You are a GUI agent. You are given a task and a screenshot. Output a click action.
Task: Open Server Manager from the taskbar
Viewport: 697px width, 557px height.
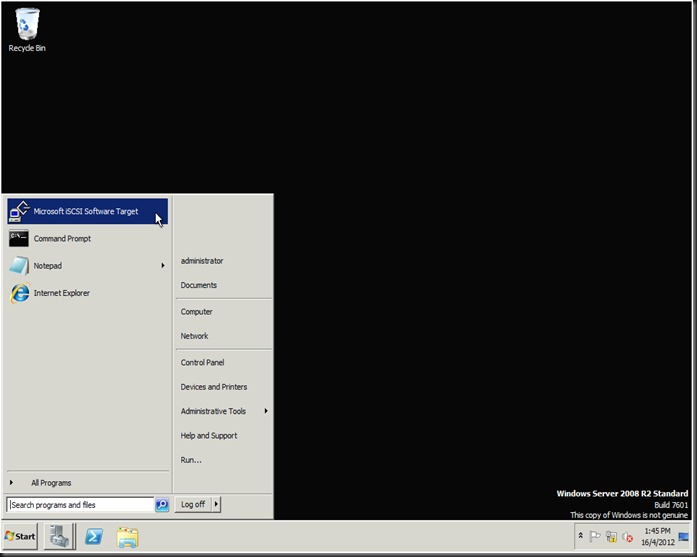click(x=60, y=536)
